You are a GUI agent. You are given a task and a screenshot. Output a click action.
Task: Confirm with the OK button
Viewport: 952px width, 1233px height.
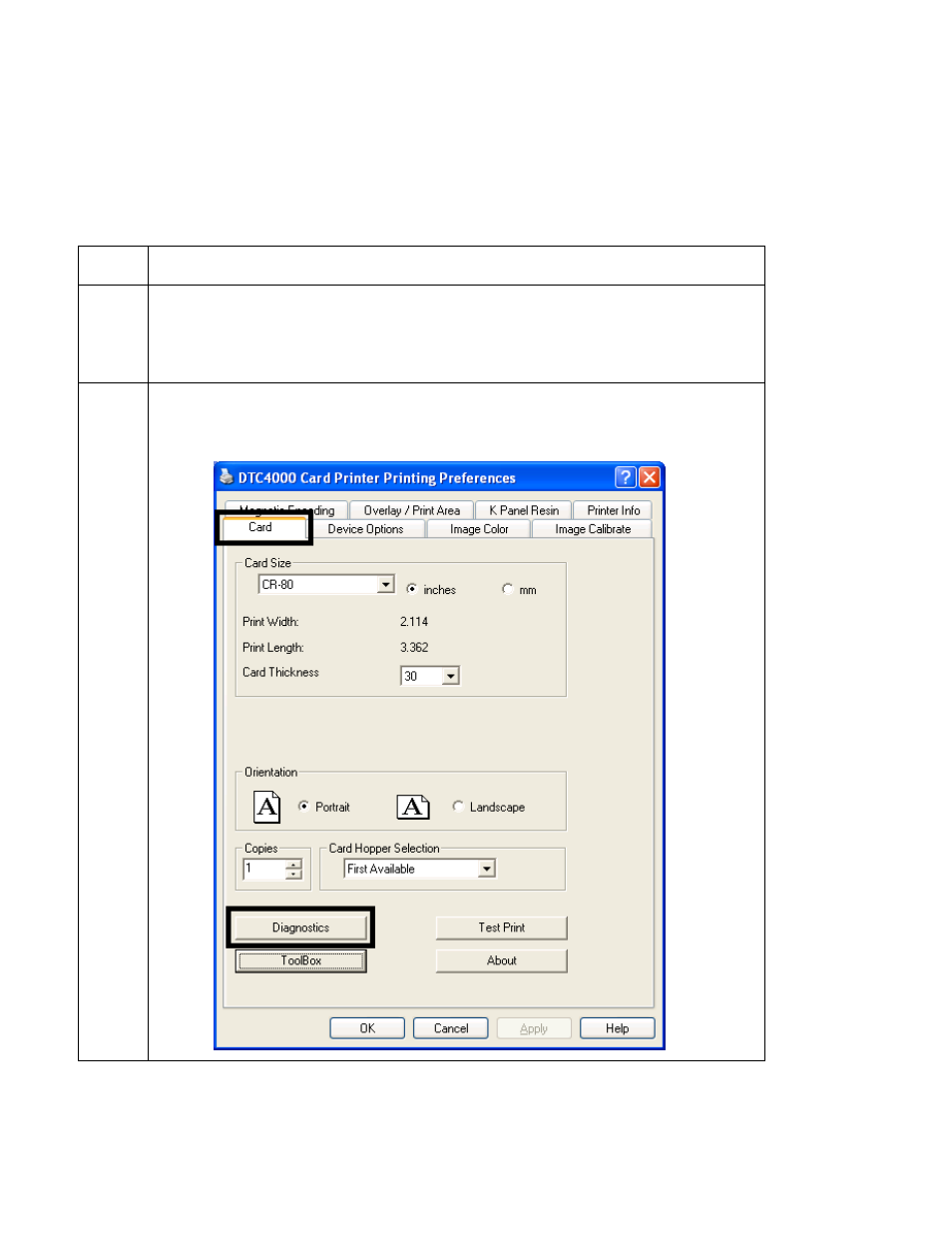coord(367,1028)
